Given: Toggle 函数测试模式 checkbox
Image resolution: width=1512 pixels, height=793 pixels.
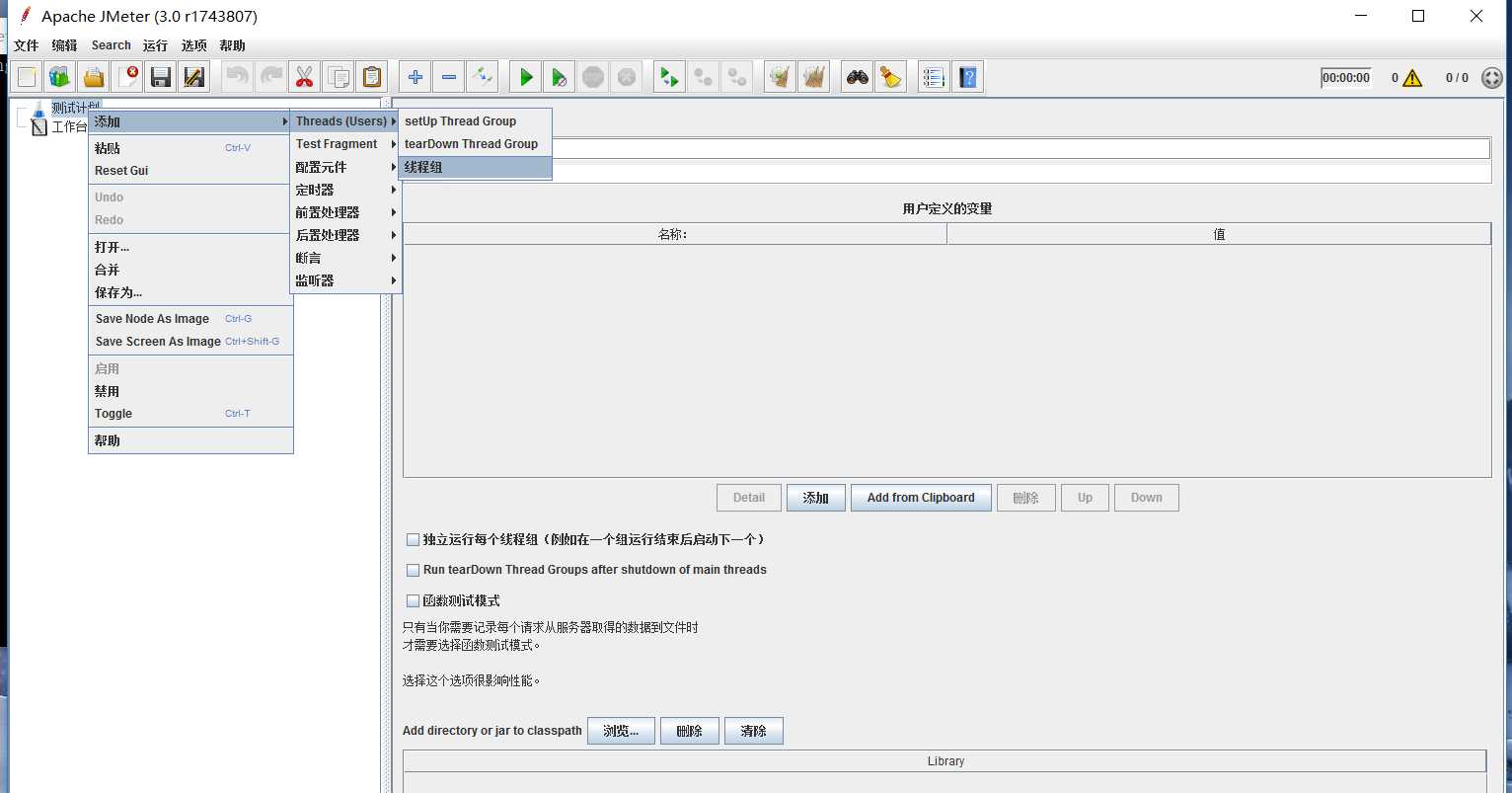Looking at the screenshot, I should click(x=414, y=600).
